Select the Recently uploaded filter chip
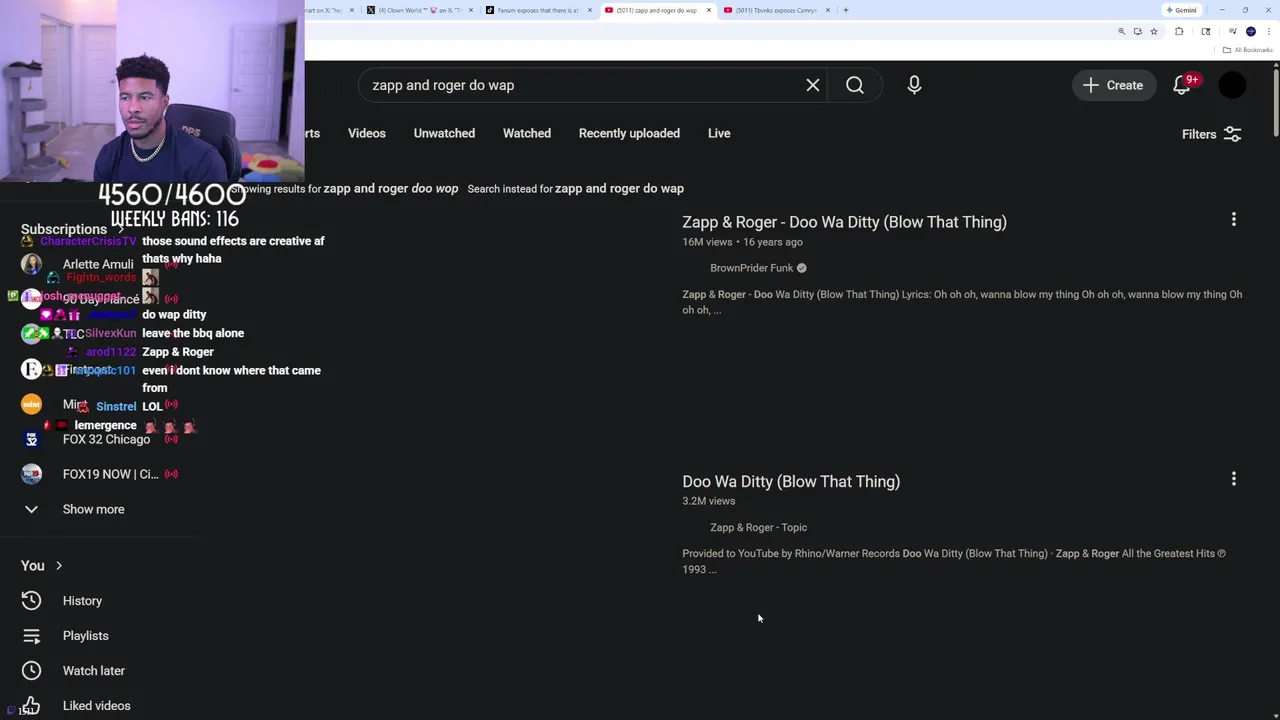The image size is (1280, 720). click(629, 133)
